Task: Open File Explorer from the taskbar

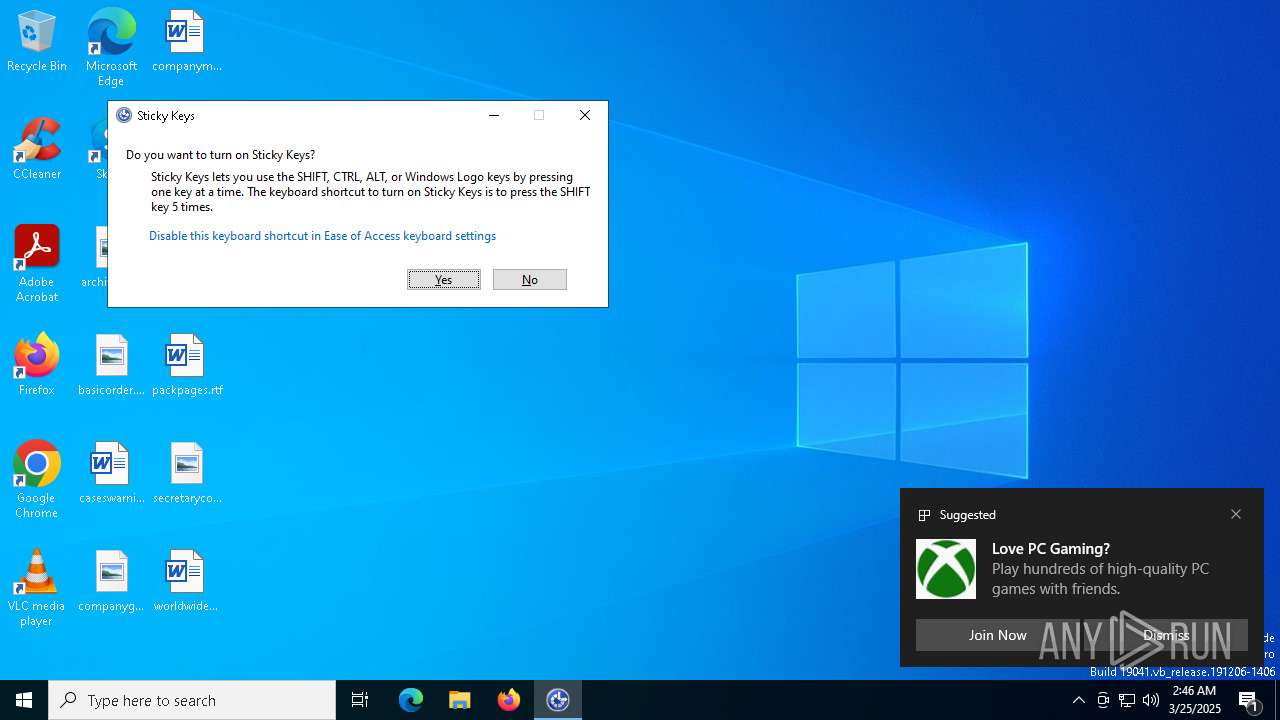Action: [460, 700]
